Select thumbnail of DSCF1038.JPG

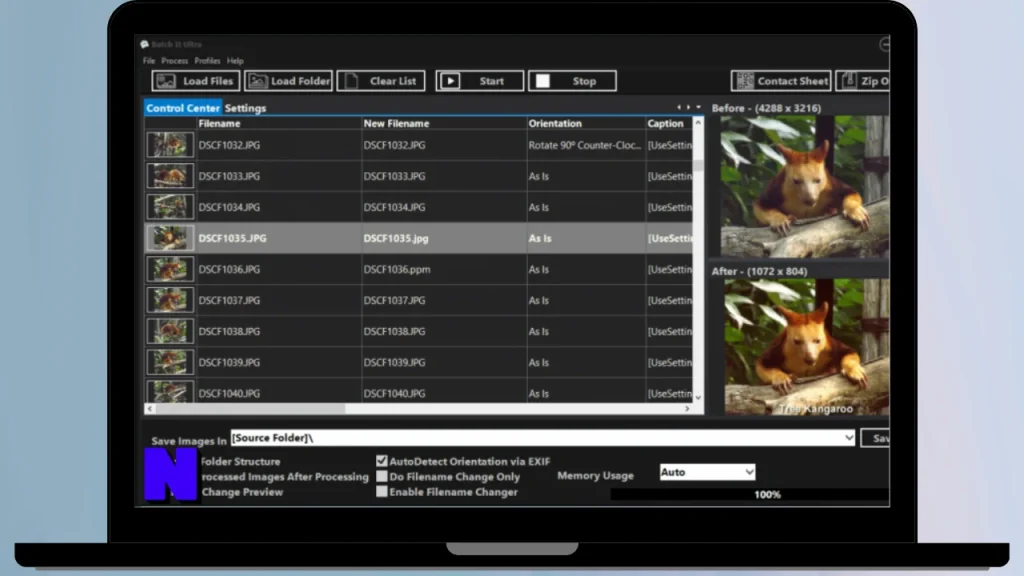(170, 331)
